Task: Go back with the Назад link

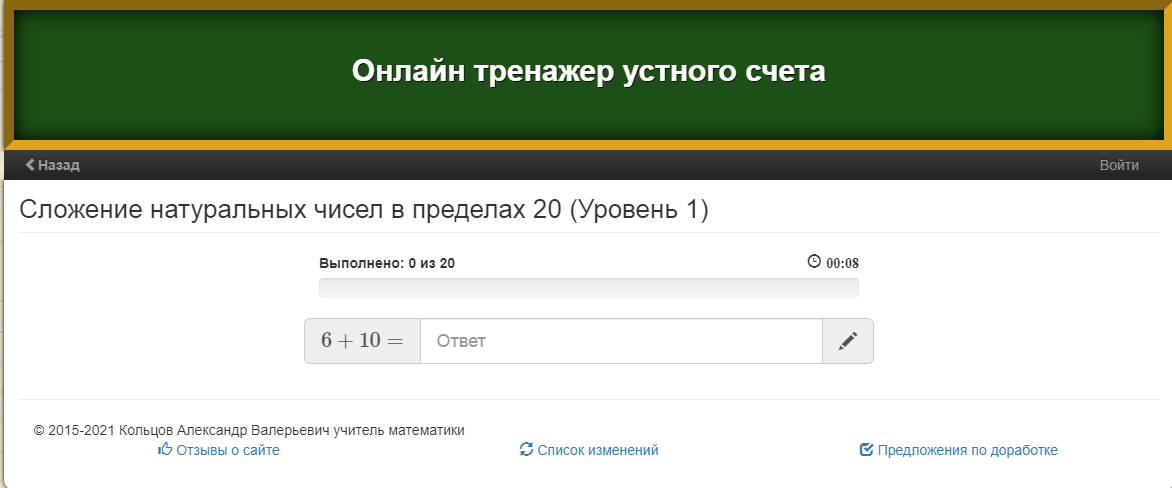Action: (x=52, y=165)
